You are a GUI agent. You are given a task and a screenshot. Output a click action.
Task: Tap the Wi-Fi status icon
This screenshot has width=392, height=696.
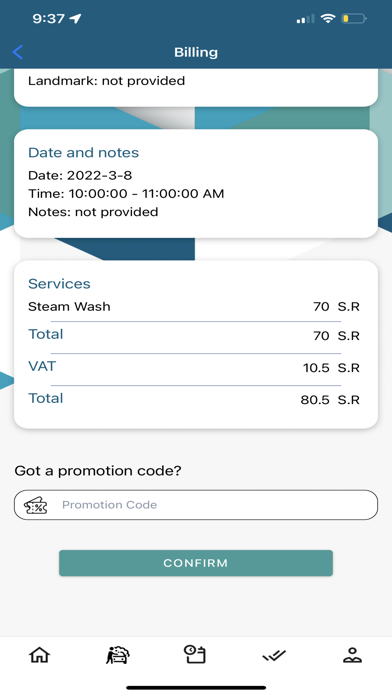(328, 18)
